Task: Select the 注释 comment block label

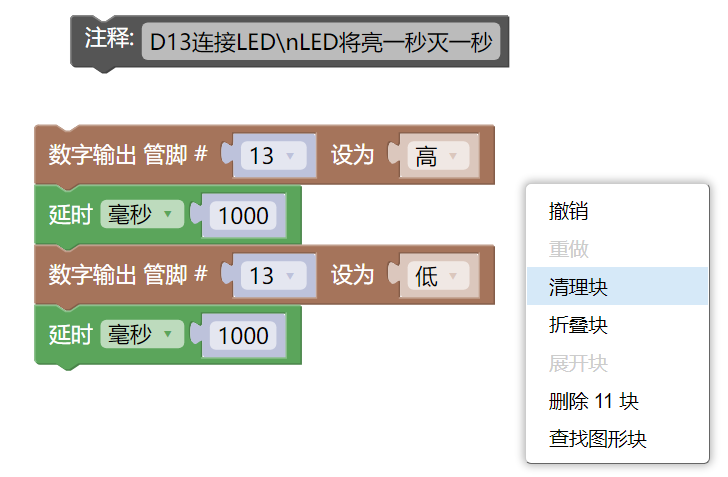Action: coord(109,39)
